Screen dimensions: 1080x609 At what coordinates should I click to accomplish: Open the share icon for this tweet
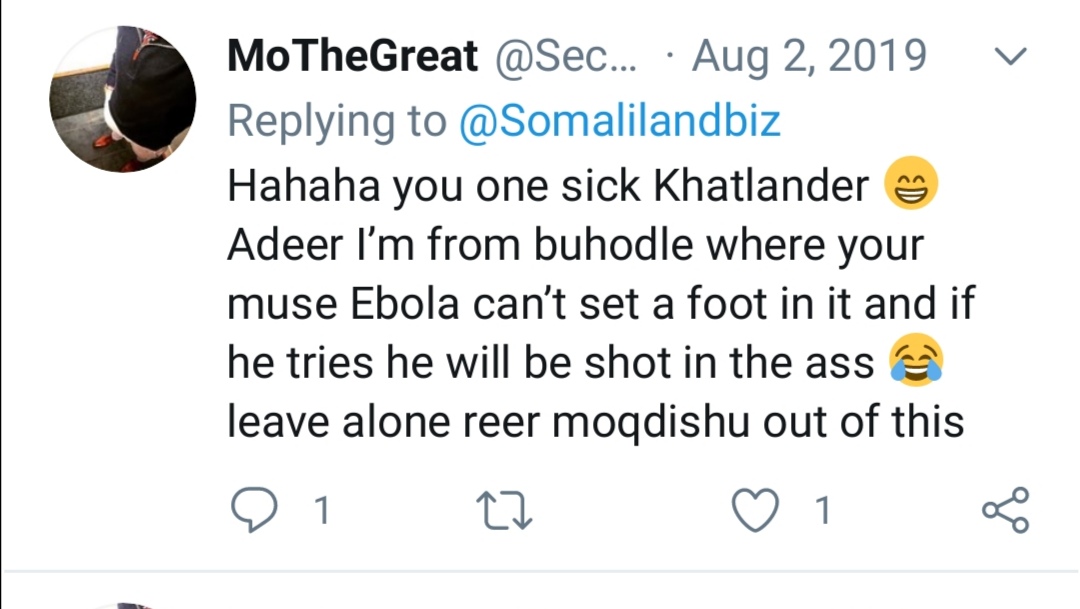[x=1004, y=510]
